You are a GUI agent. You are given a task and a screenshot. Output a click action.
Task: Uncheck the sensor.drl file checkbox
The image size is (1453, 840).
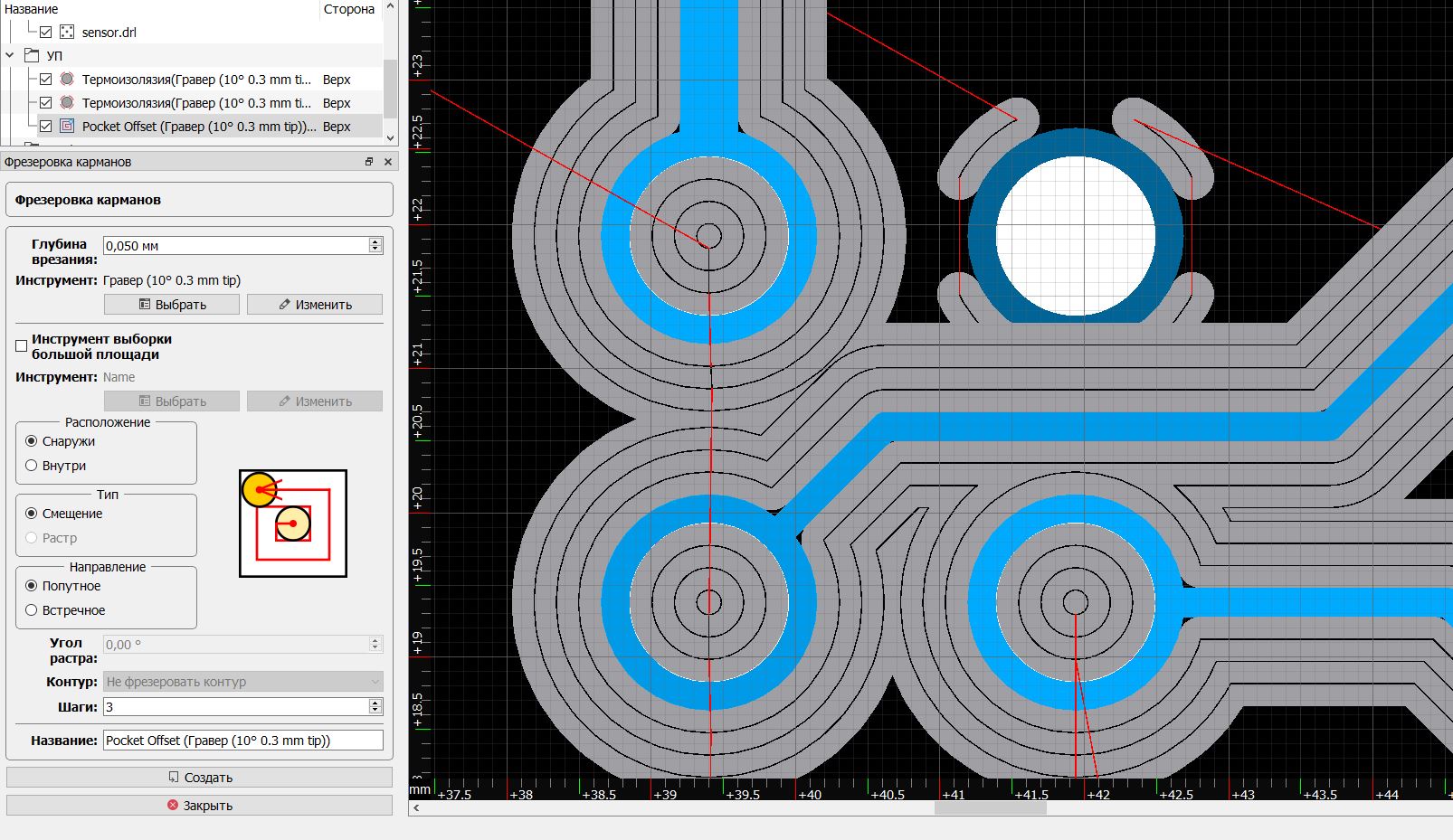[46, 32]
